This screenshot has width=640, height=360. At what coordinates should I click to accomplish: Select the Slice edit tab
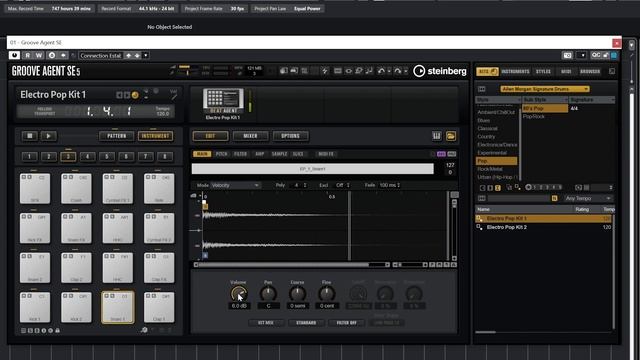[298, 154]
